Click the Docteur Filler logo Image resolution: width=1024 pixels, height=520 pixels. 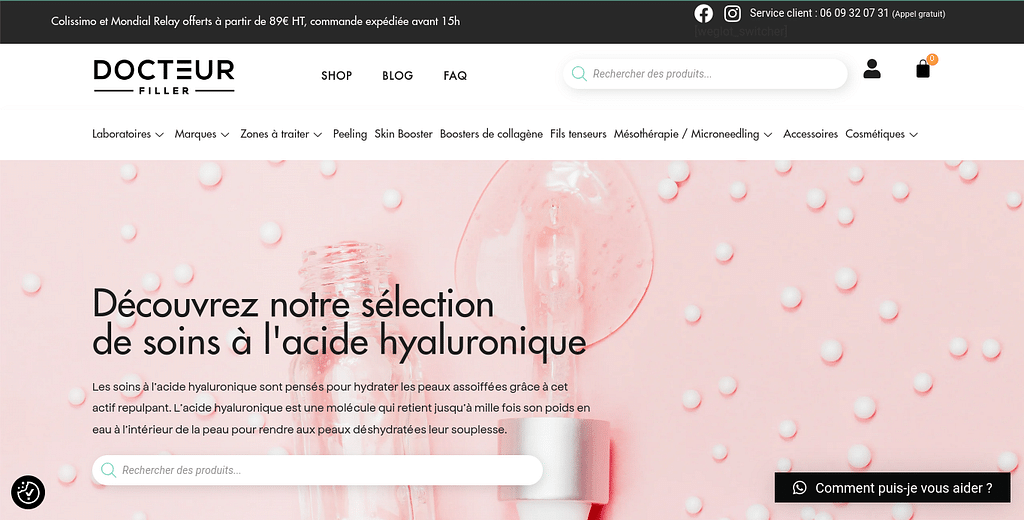164,76
